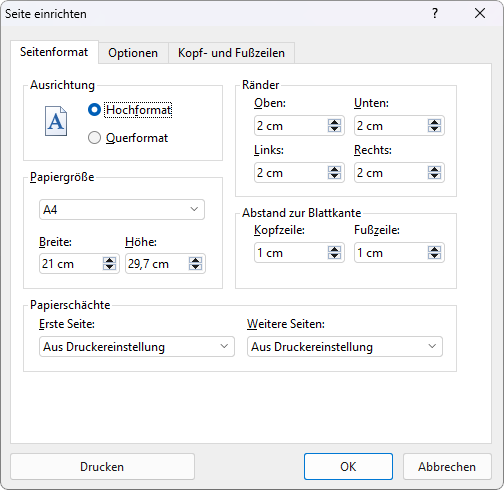504x490 pixels.
Task: Click the help question mark icon
Action: pyautogui.click(x=435, y=13)
